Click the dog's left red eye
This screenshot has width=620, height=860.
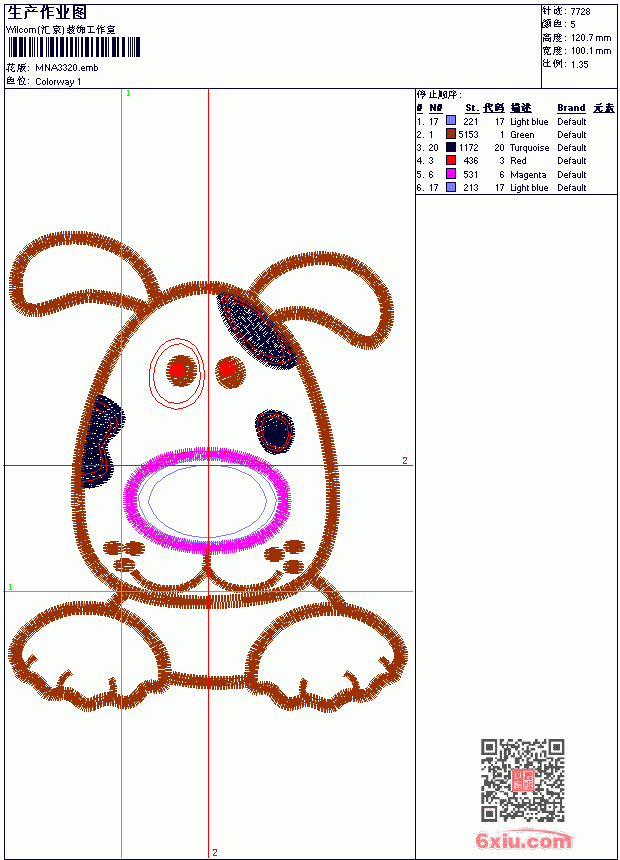click(x=178, y=370)
